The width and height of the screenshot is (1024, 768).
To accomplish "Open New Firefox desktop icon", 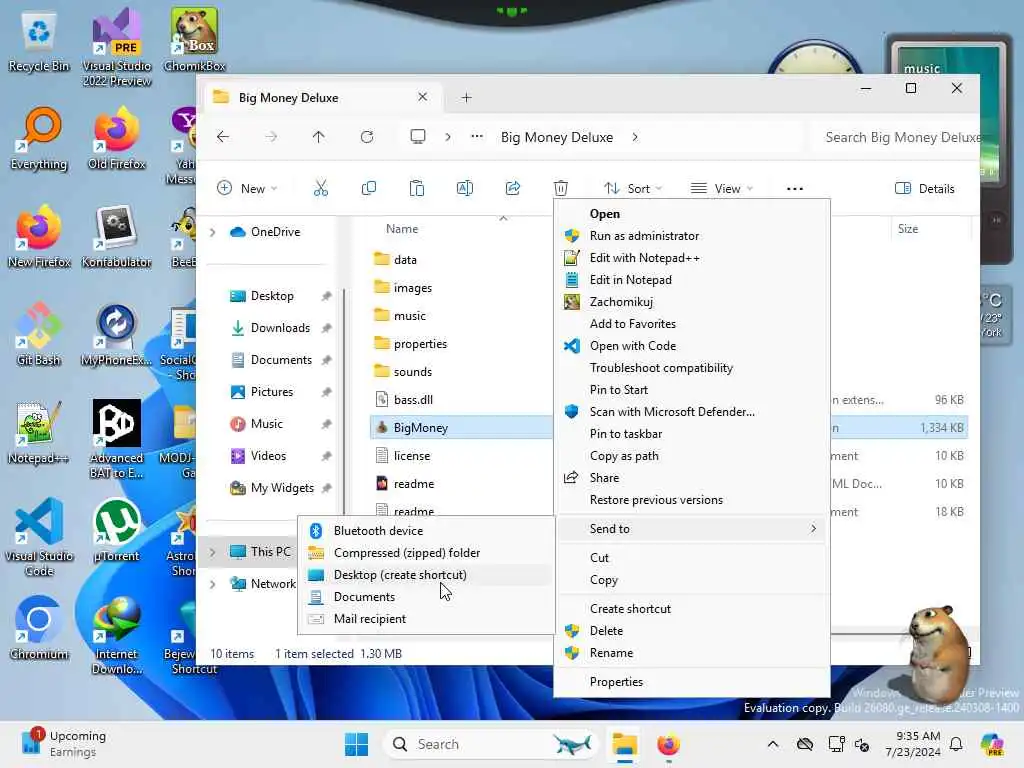I will [x=39, y=236].
